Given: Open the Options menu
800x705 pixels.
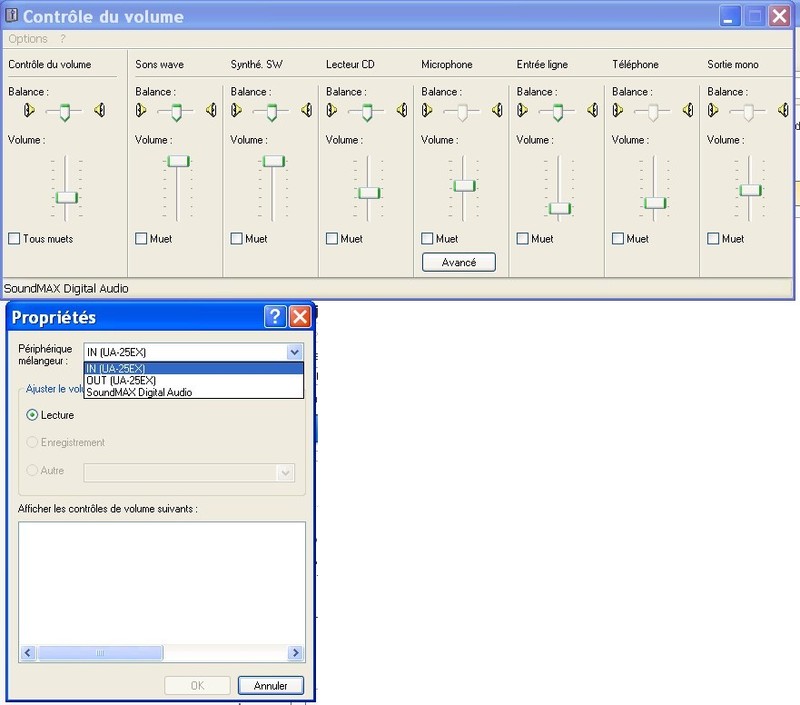Looking at the screenshot, I should coord(28,39).
